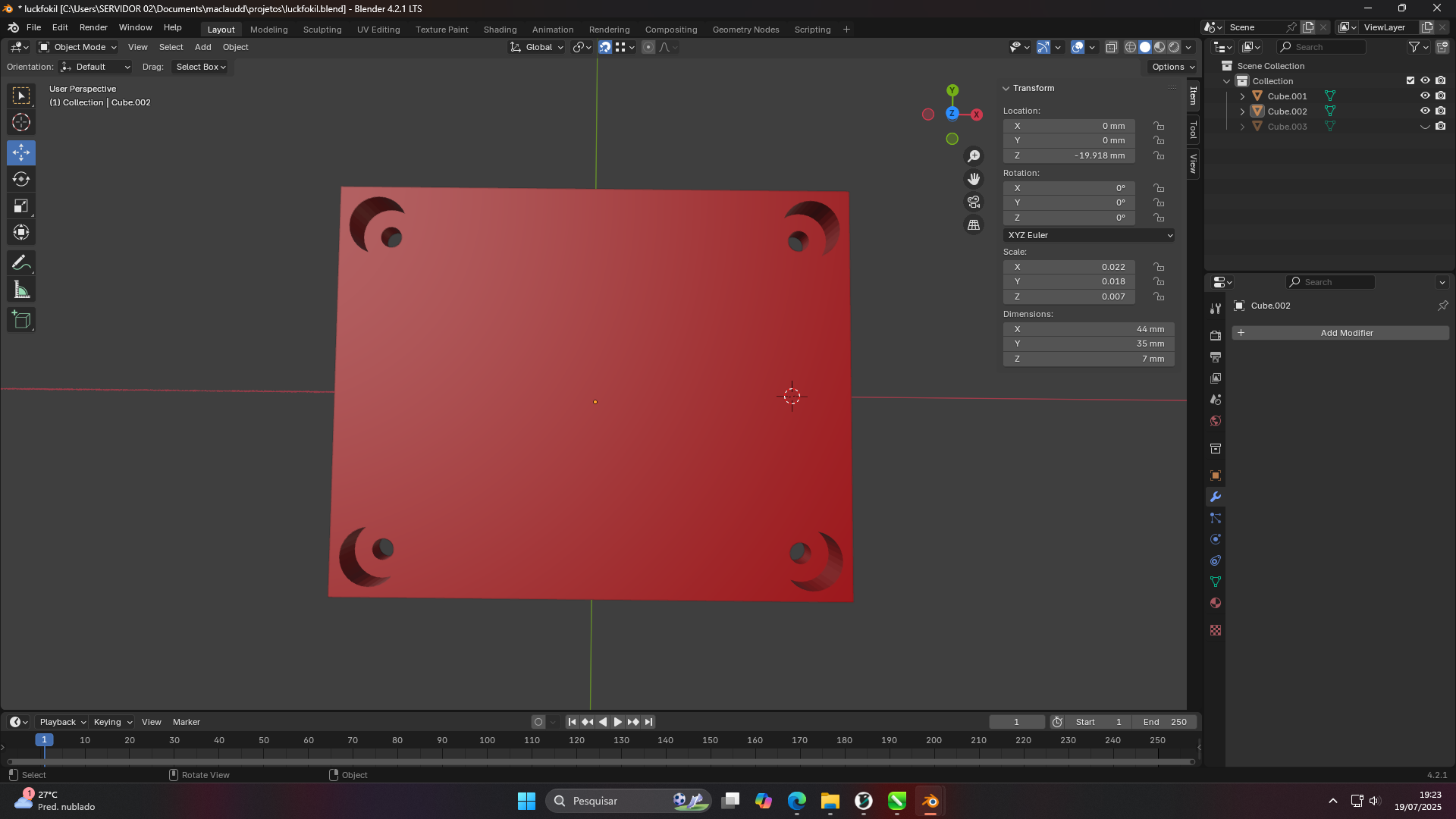1456x819 pixels.
Task: Activate the Rotate tool
Action: [x=21, y=179]
